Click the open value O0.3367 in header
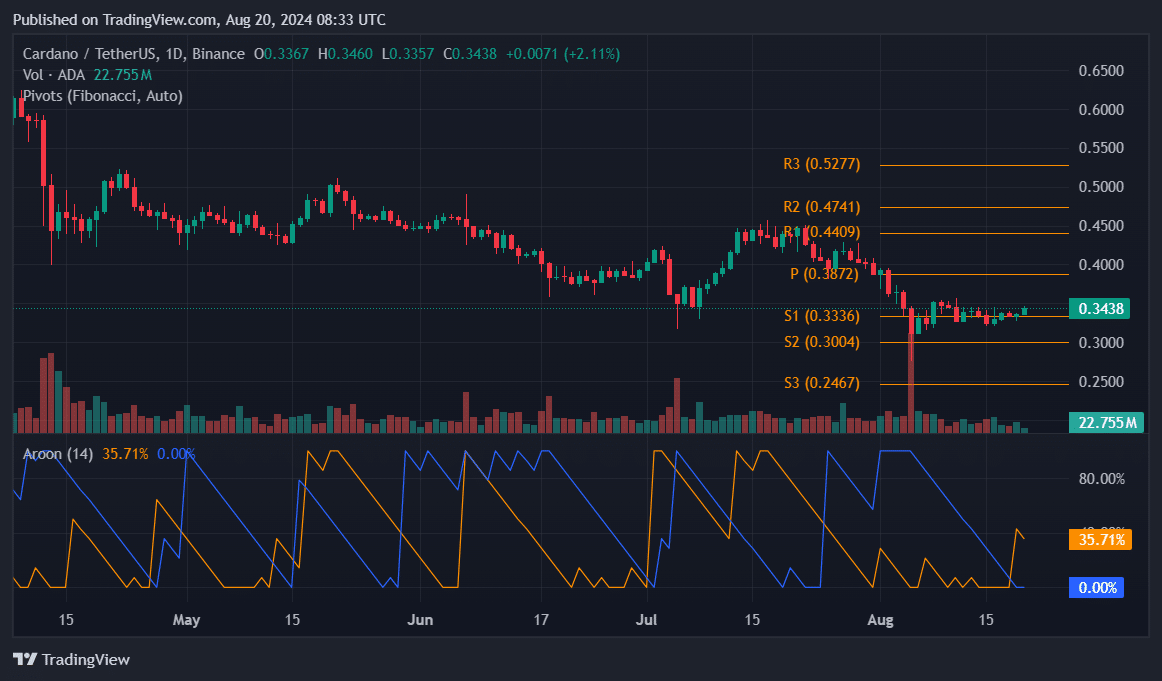Screen dimensions: 1162x681 coord(281,53)
